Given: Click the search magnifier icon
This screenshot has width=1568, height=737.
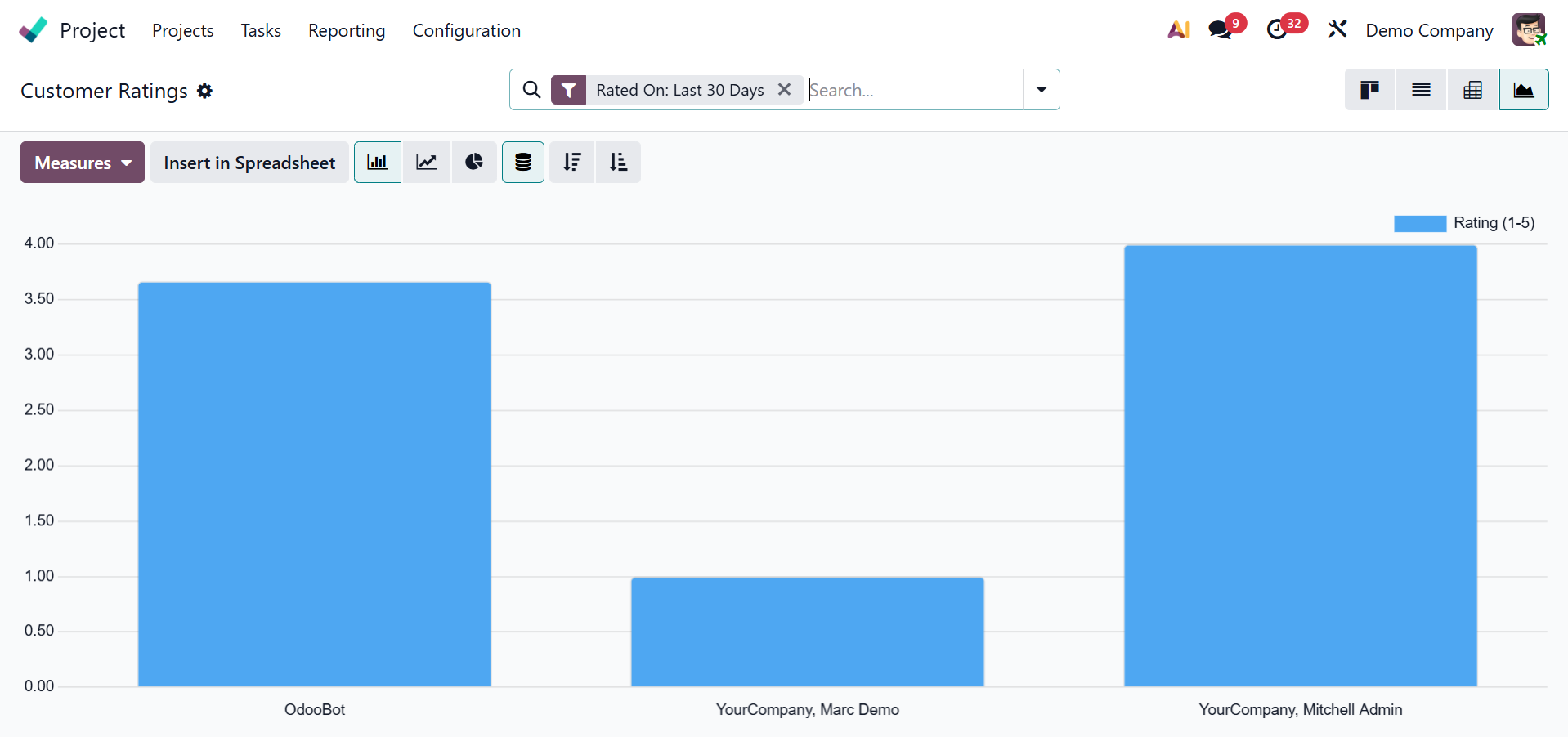Looking at the screenshot, I should pyautogui.click(x=531, y=90).
